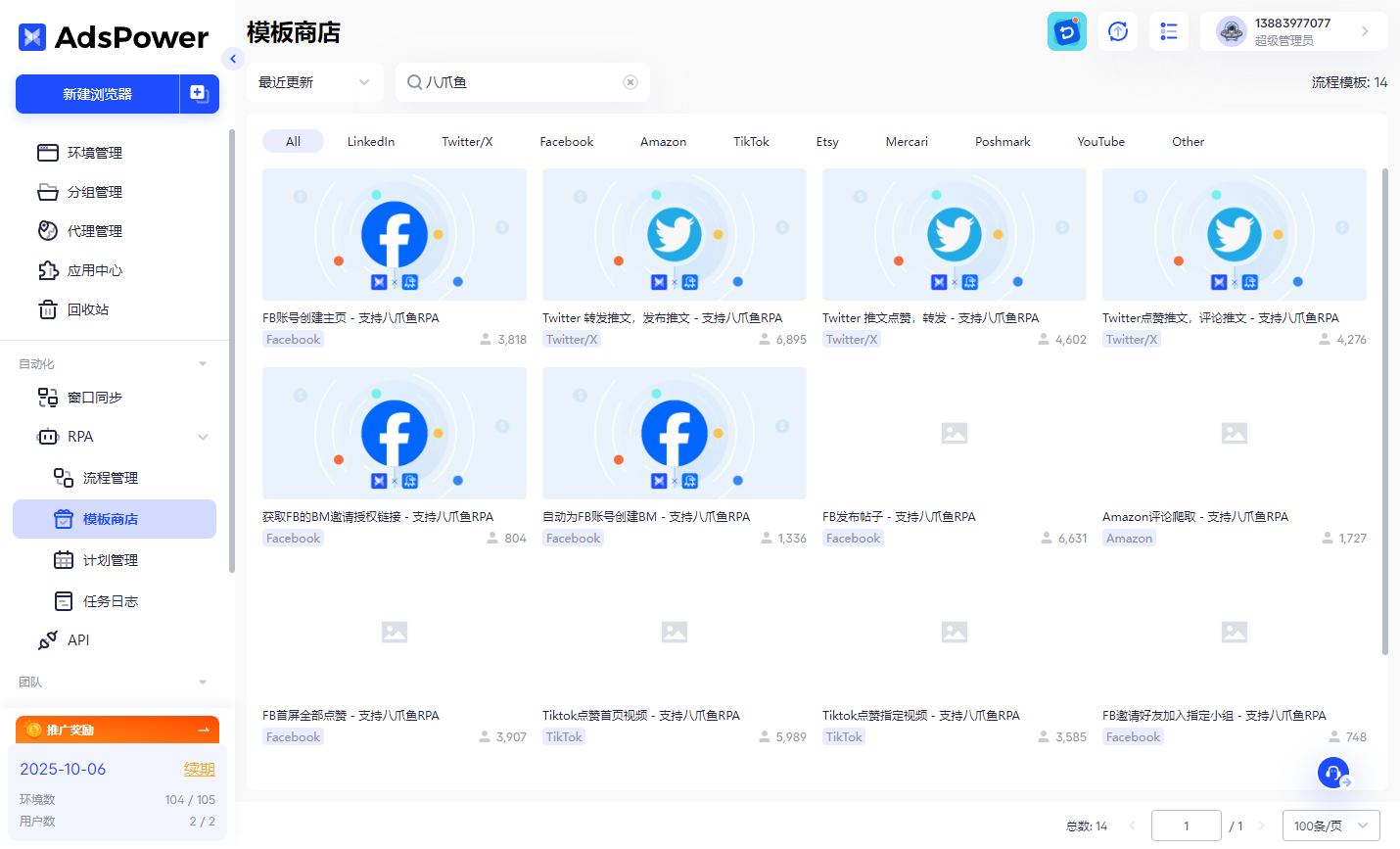This screenshot has height=849, width=1400.
Task: Open batch create browser plus icon
Action: (199, 94)
